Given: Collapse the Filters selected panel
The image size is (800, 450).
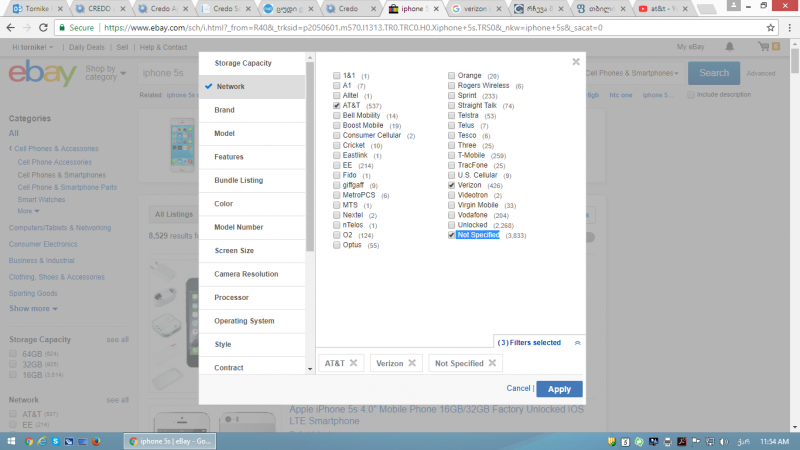Looking at the screenshot, I should tap(577, 342).
